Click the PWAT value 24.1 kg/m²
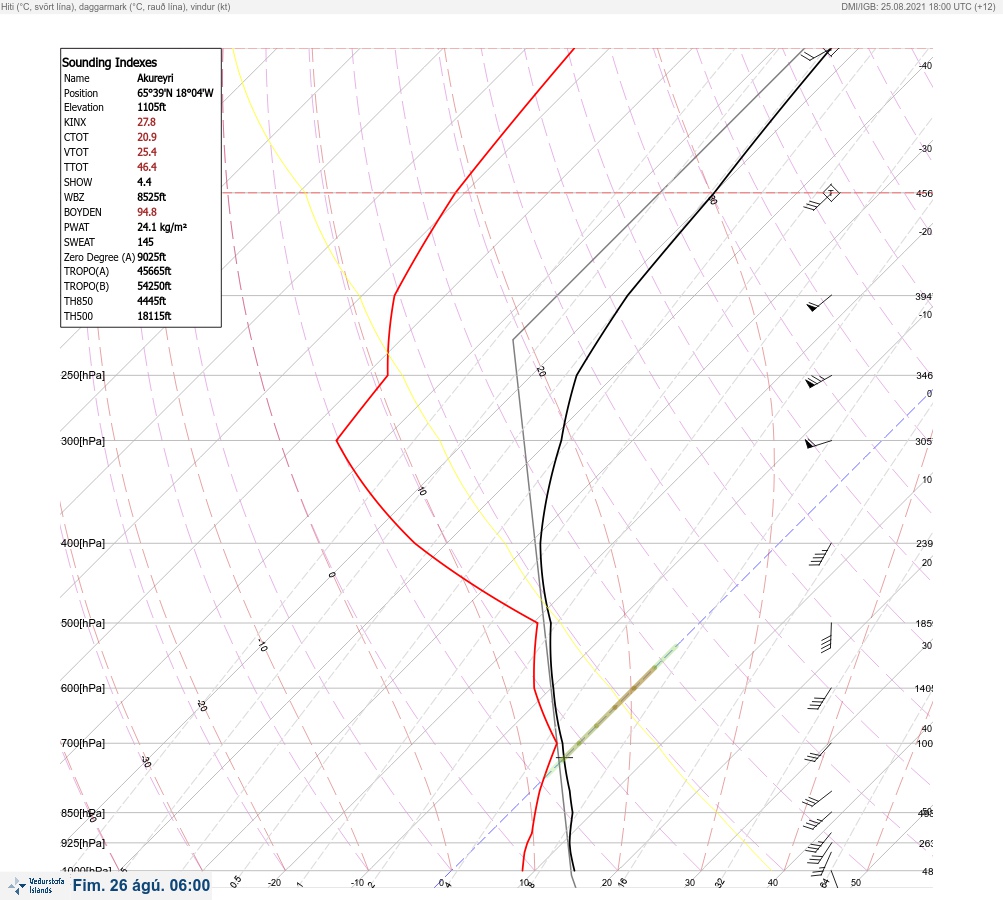 (162, 227)
